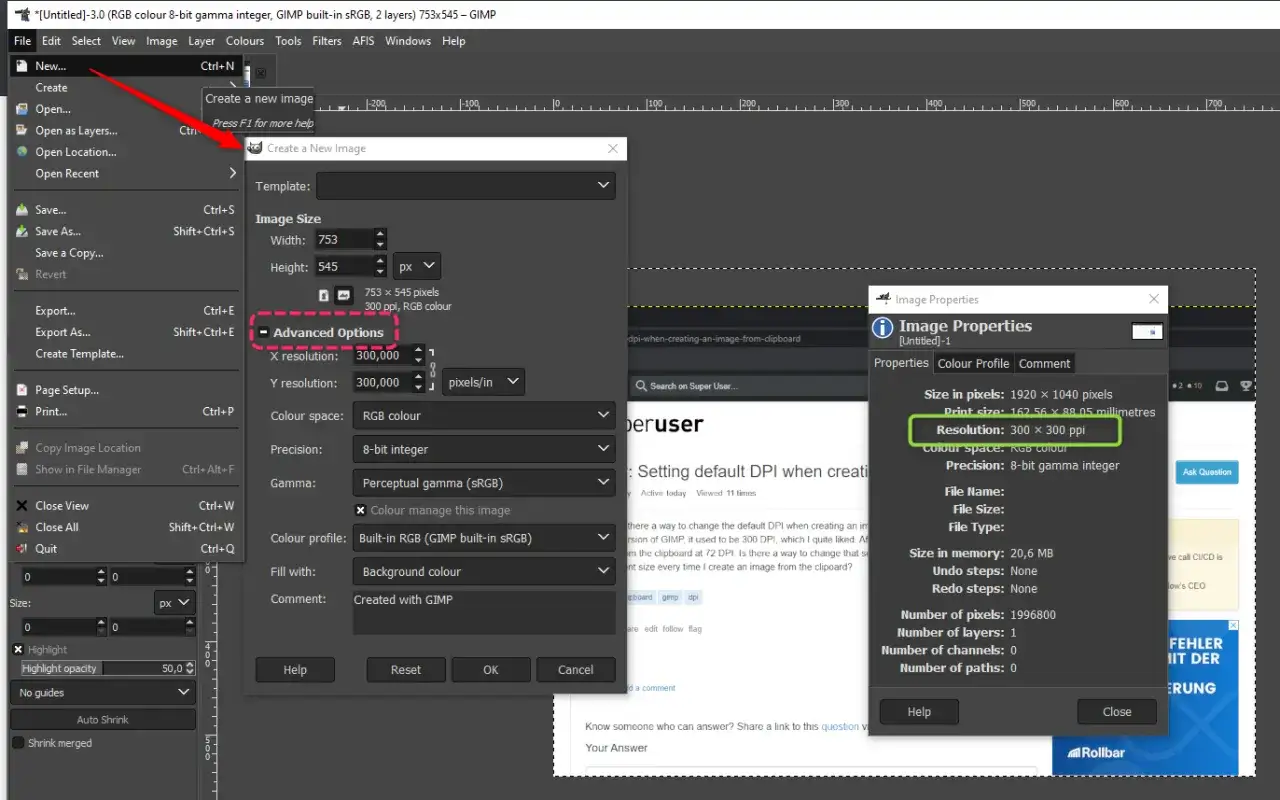Screen dimensions: 1280x800
Task: Click the Height input field
Action: 343,267
